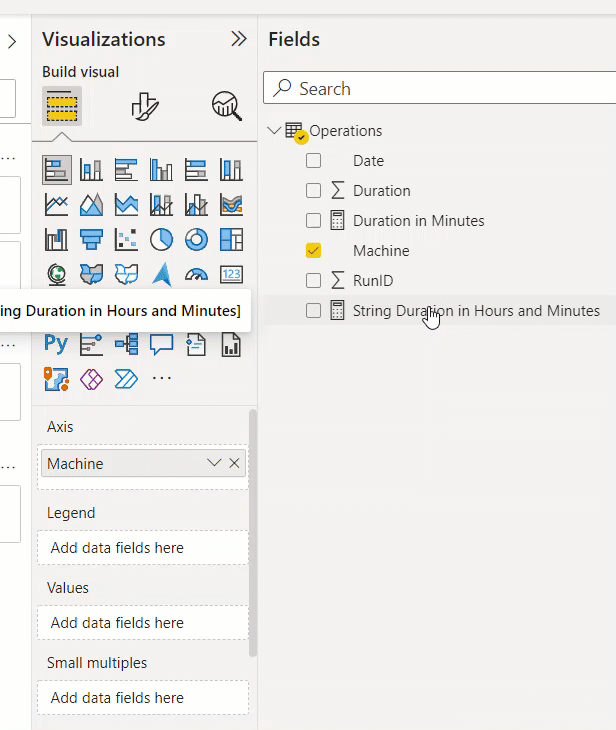
Task: Add a Python visual
Action: [57, 344]
